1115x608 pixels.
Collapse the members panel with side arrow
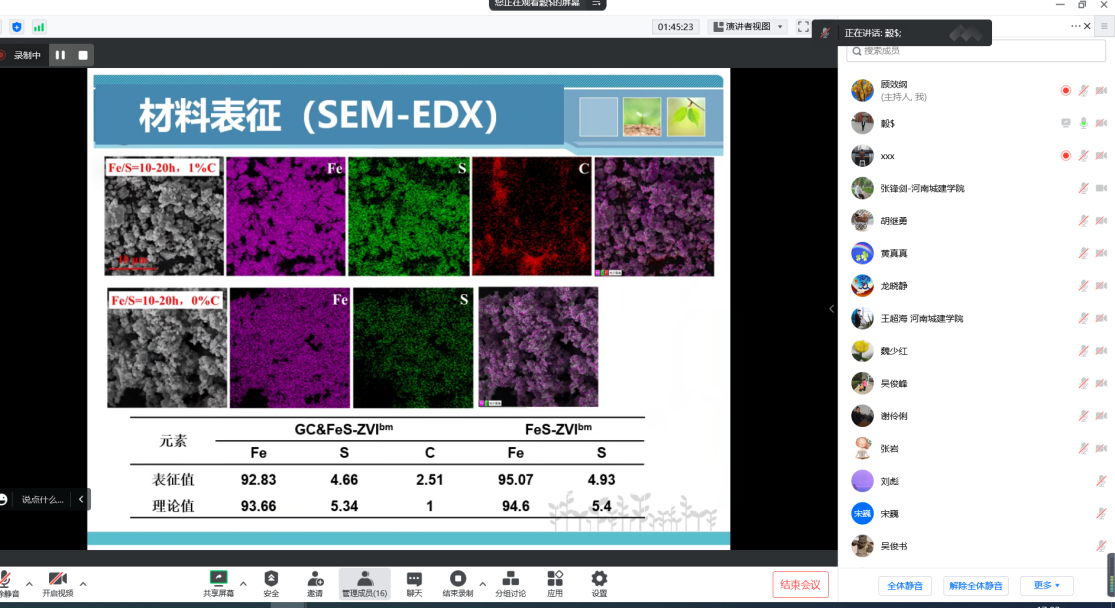click(831, 309)
